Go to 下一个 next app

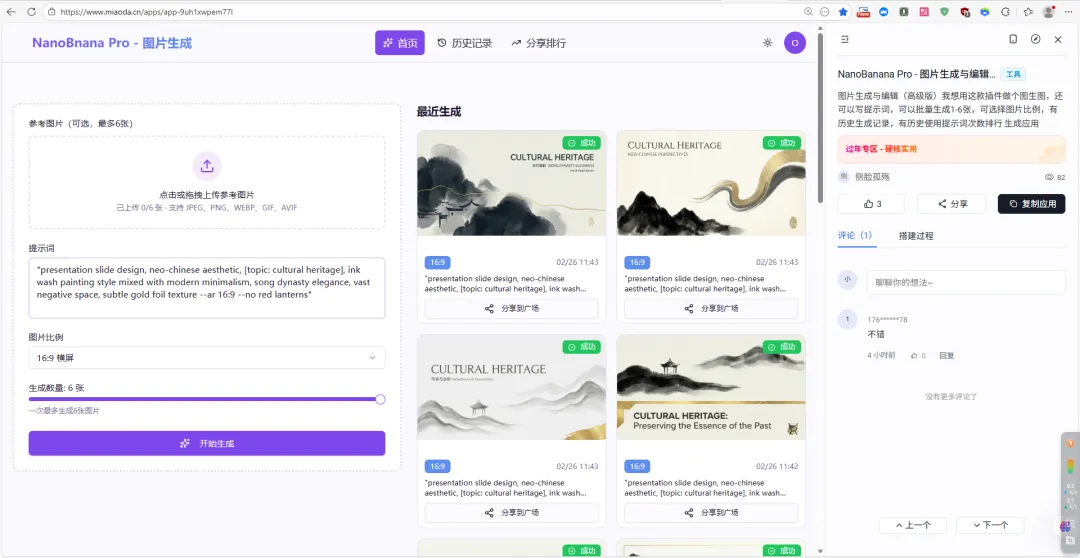(990, 525)
